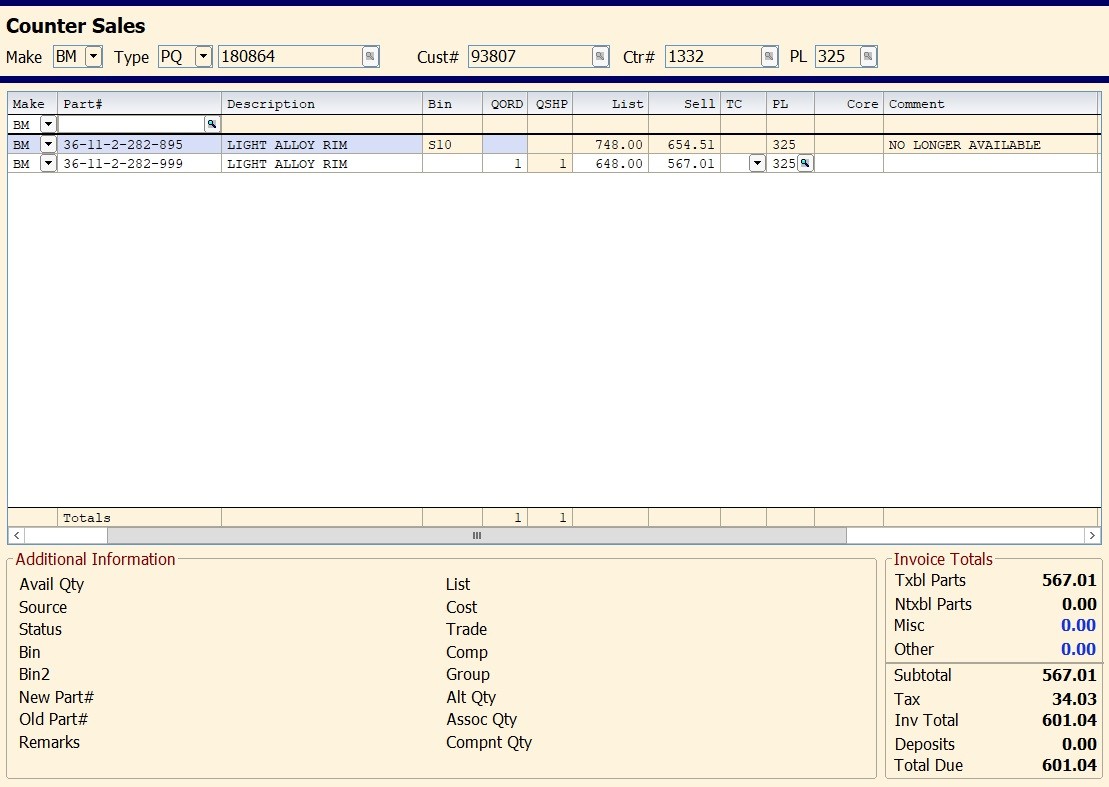This screenshot has width=1109, height=787.
Task: Click horizontal scrollbar right arrow
Action: point(1092,535)
